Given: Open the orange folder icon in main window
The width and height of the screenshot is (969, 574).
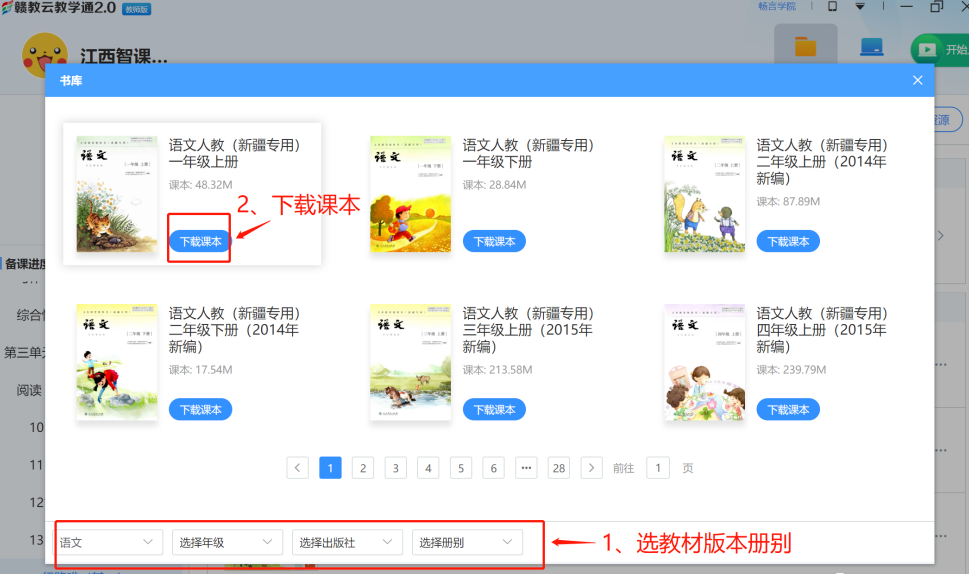Looking at the screenshot, I should [x=805, y=47].
